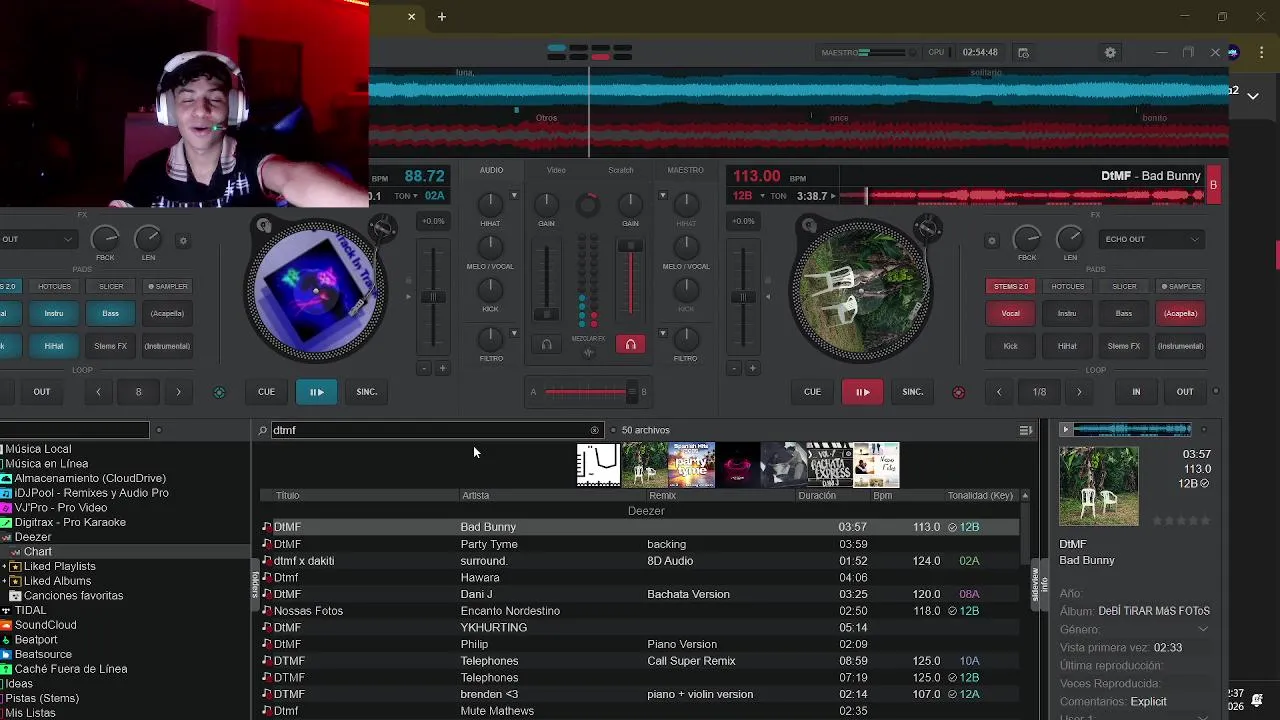
Task: Click the right deck pitch plus button
Action: pos(753,368)
